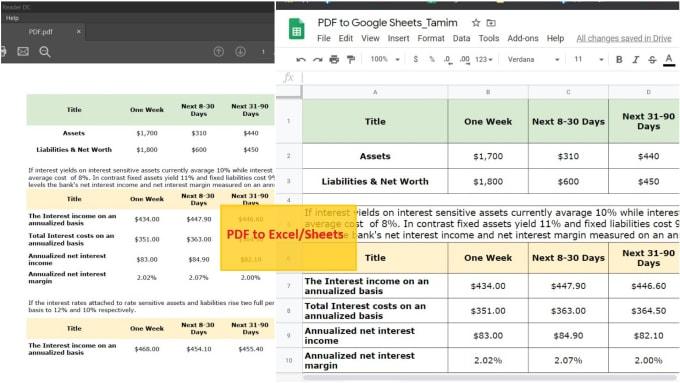
Task: Open the File menu in Sheets
Action: [324, 38]
